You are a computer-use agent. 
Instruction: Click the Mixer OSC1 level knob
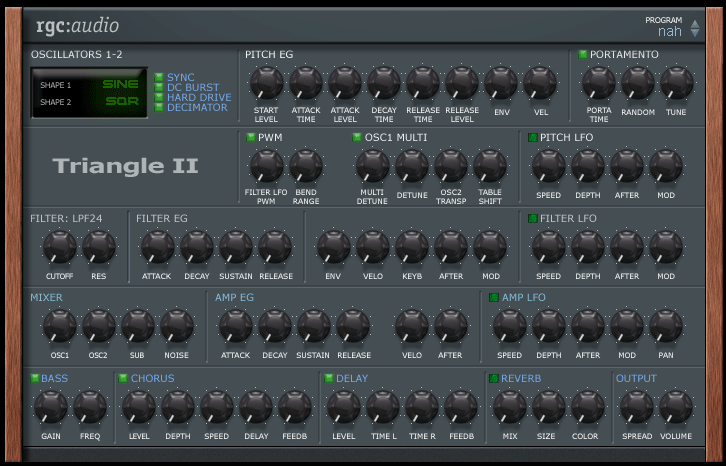pos(59,326)
